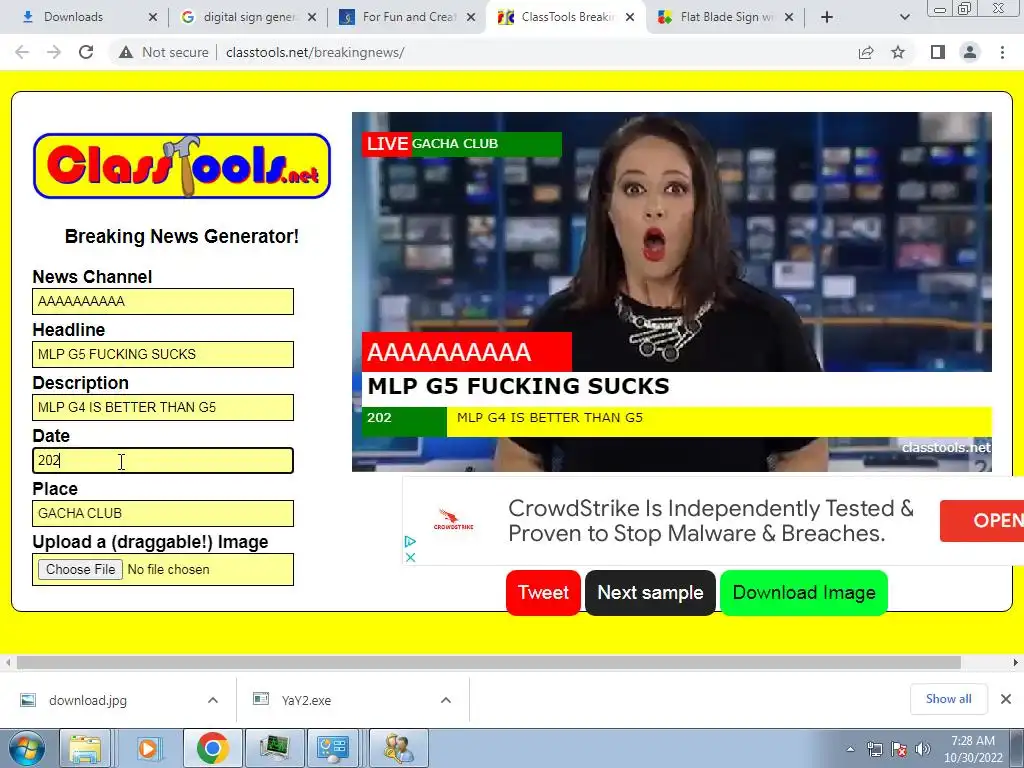Close the digital sign generator tab
This screenshot has height=768, width=1024.
pyautogui.click(x=312, y=17)
